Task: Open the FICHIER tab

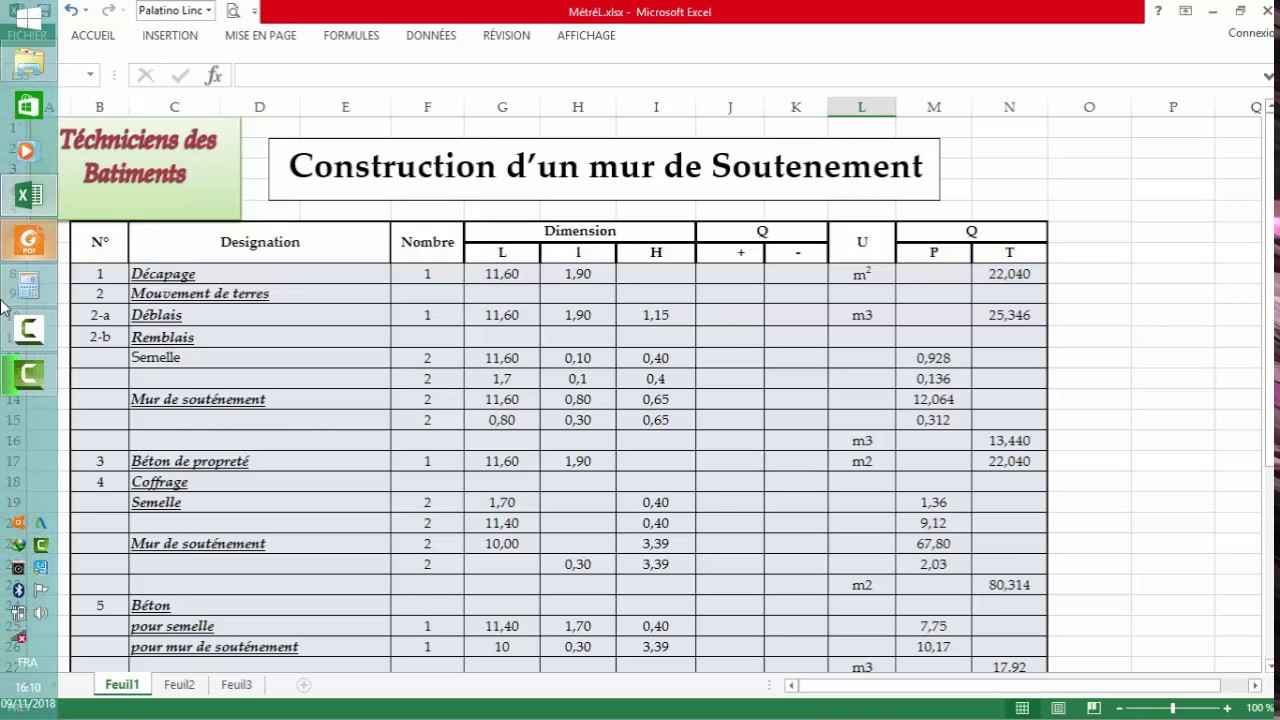Action: click(27, 35)
